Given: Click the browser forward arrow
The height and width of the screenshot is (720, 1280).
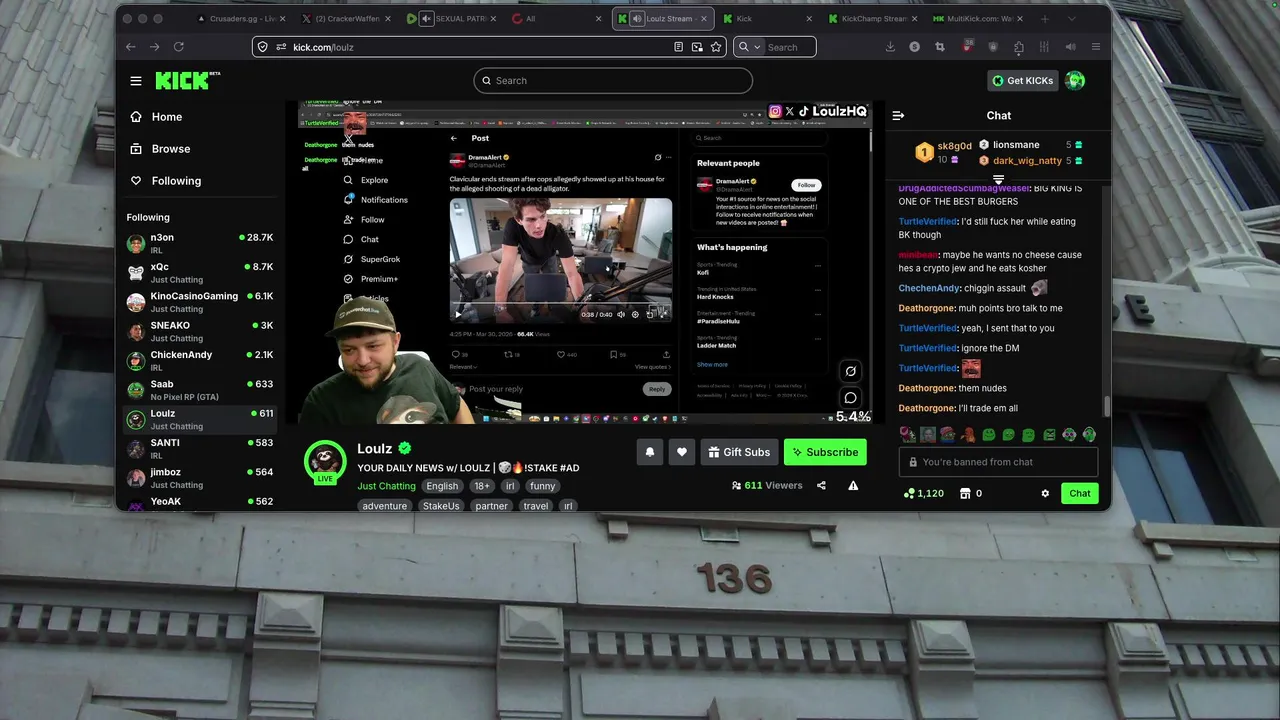Looking at the screenshot, I should (154, 47).
